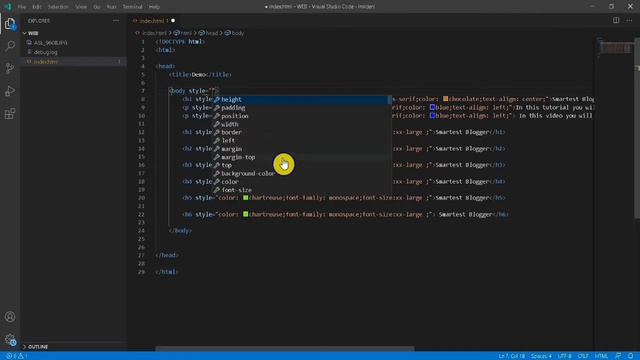The height and width of the screenshot is (360, 640).
Task: Open the Help menu
Action: (x=154, y=7)
